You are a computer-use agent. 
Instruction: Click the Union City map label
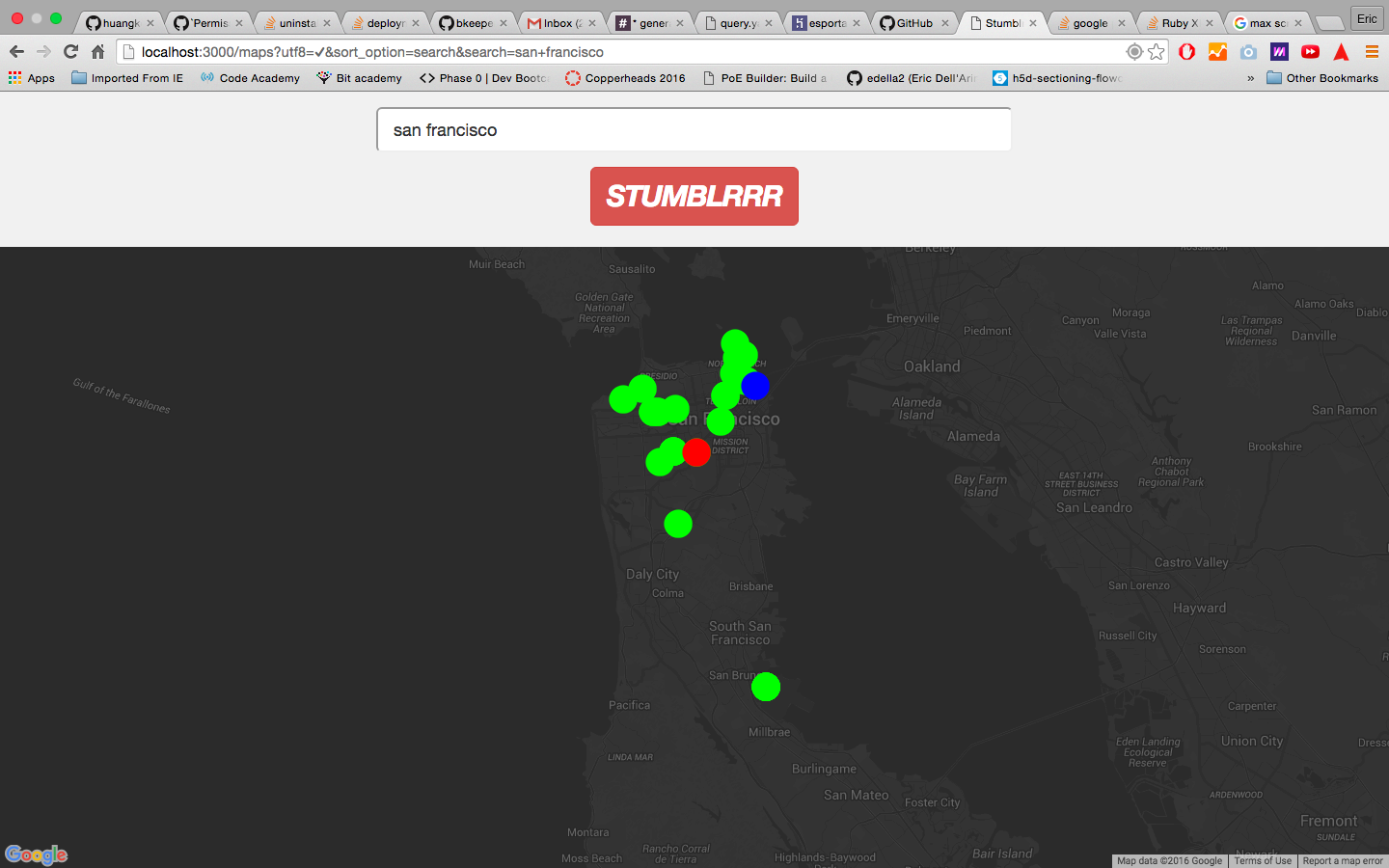1252,741
